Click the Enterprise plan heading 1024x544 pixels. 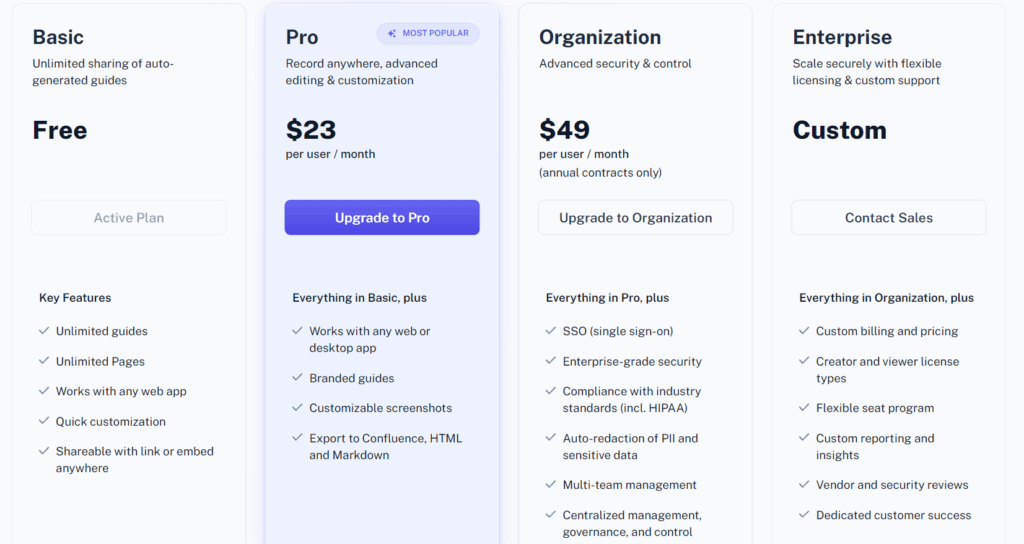click(842, 37)
